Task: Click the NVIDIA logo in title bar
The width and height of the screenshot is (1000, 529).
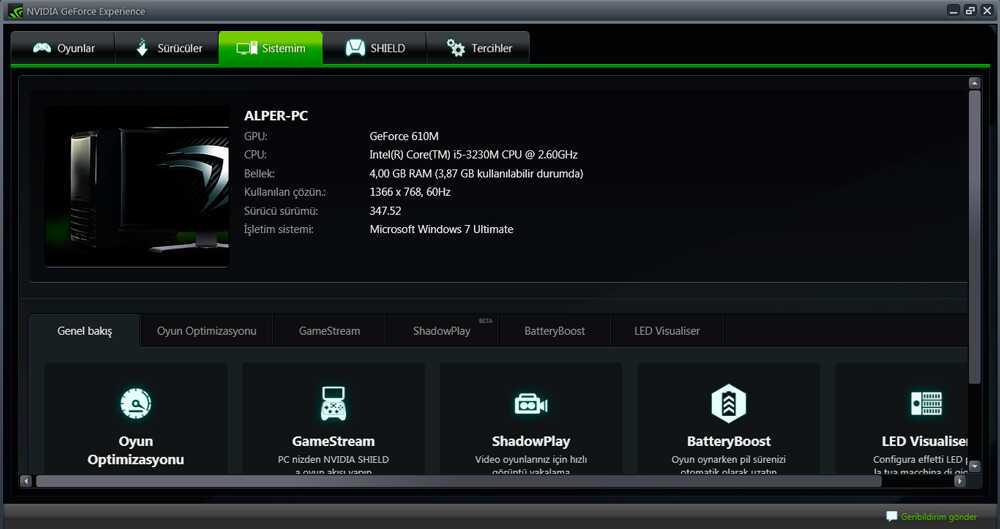Action: 14,11
